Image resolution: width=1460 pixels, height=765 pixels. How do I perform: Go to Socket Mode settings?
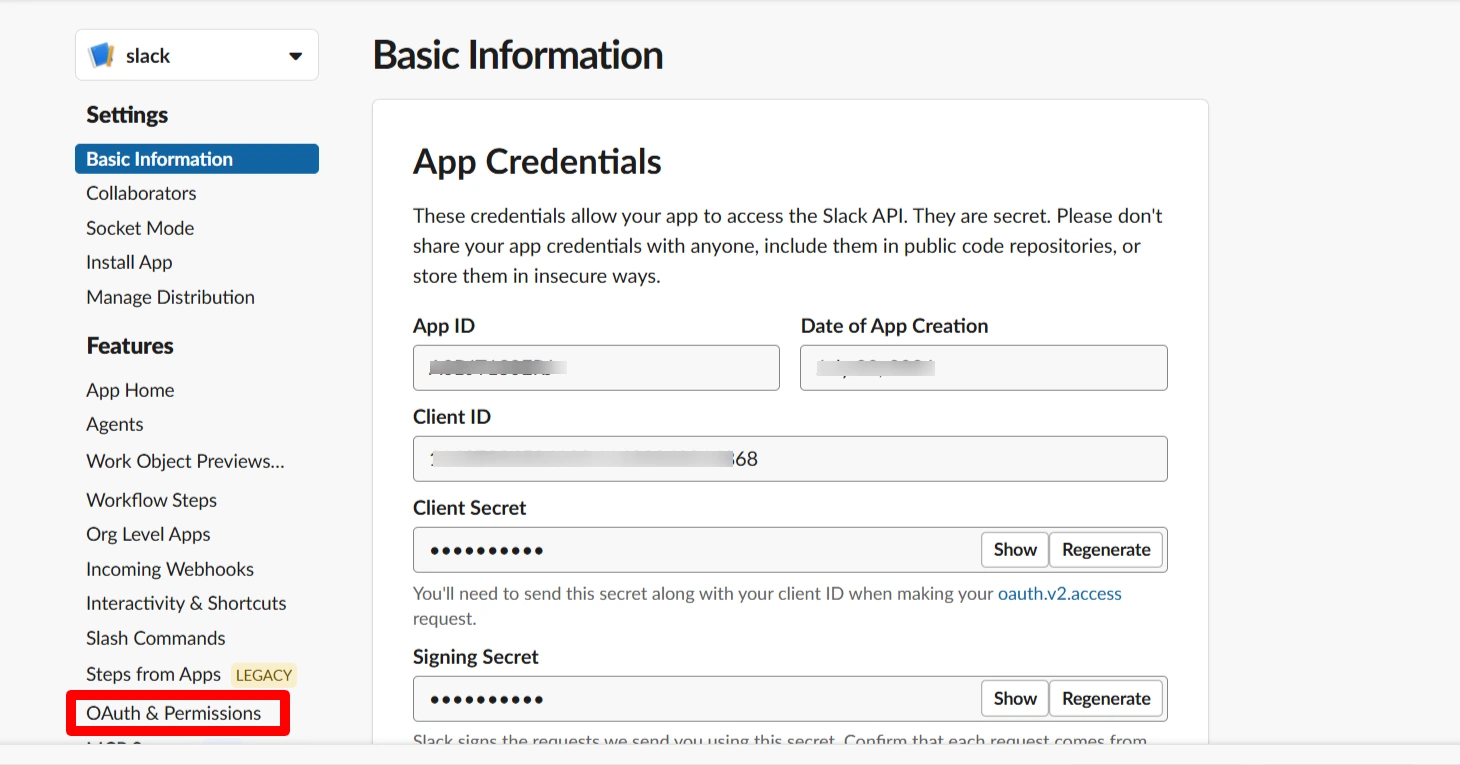coord(140,228)
